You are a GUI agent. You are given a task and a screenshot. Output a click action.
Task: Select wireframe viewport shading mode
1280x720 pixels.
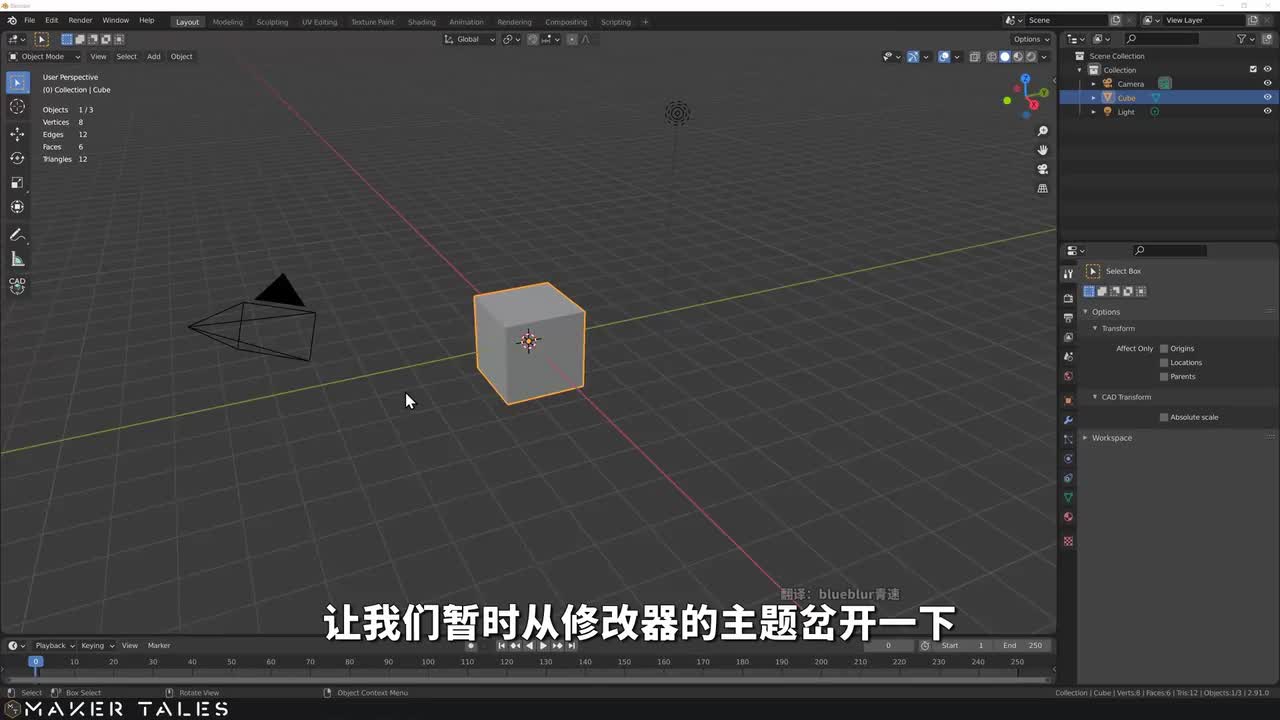pos(992,57)
